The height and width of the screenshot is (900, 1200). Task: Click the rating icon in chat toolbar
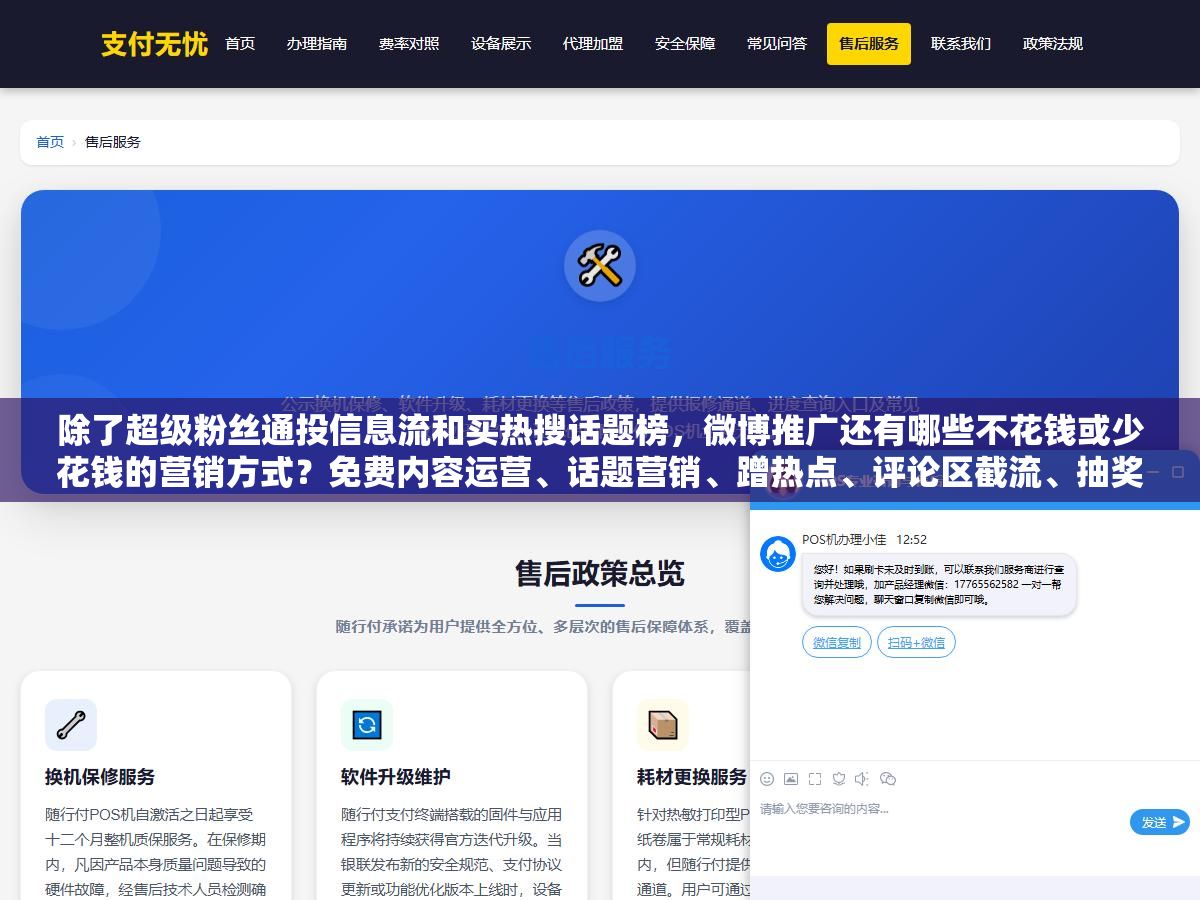pyautogui.click(x=839, y=778)
